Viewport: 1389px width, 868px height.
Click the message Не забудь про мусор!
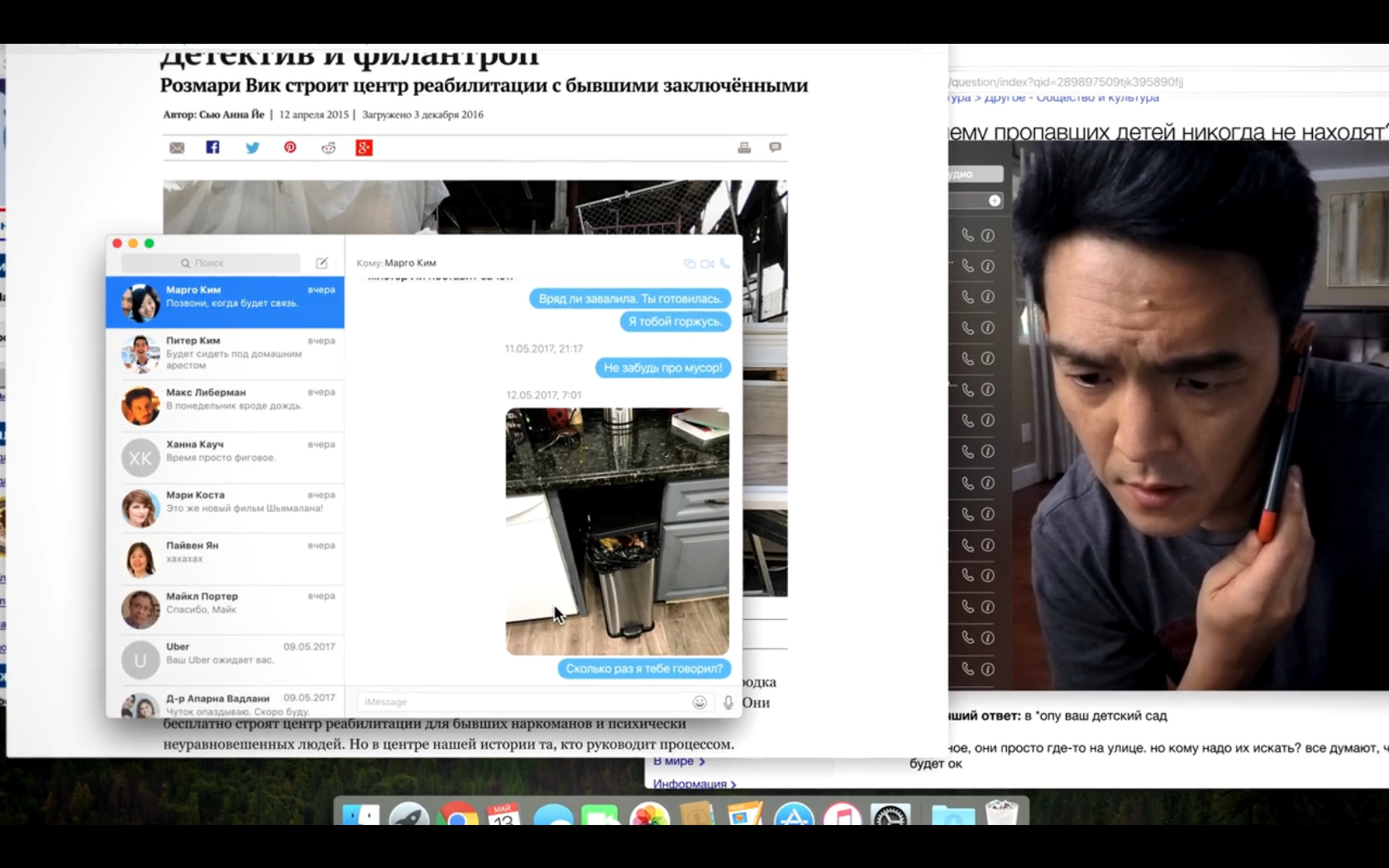pyautogui.click(x=662, y=368)
